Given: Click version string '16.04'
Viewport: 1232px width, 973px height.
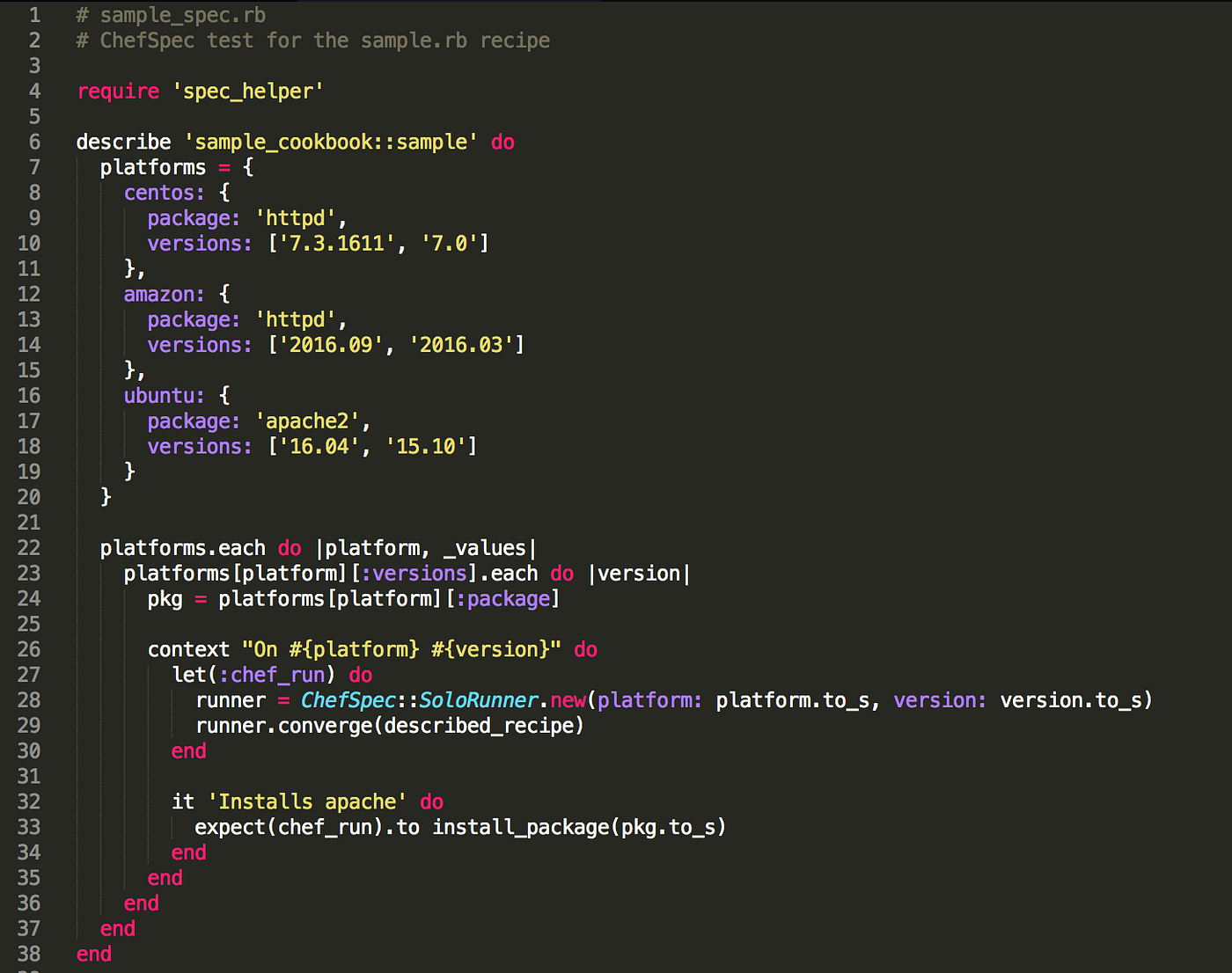Looking at the screenshot, I should (x=319, y=447).
